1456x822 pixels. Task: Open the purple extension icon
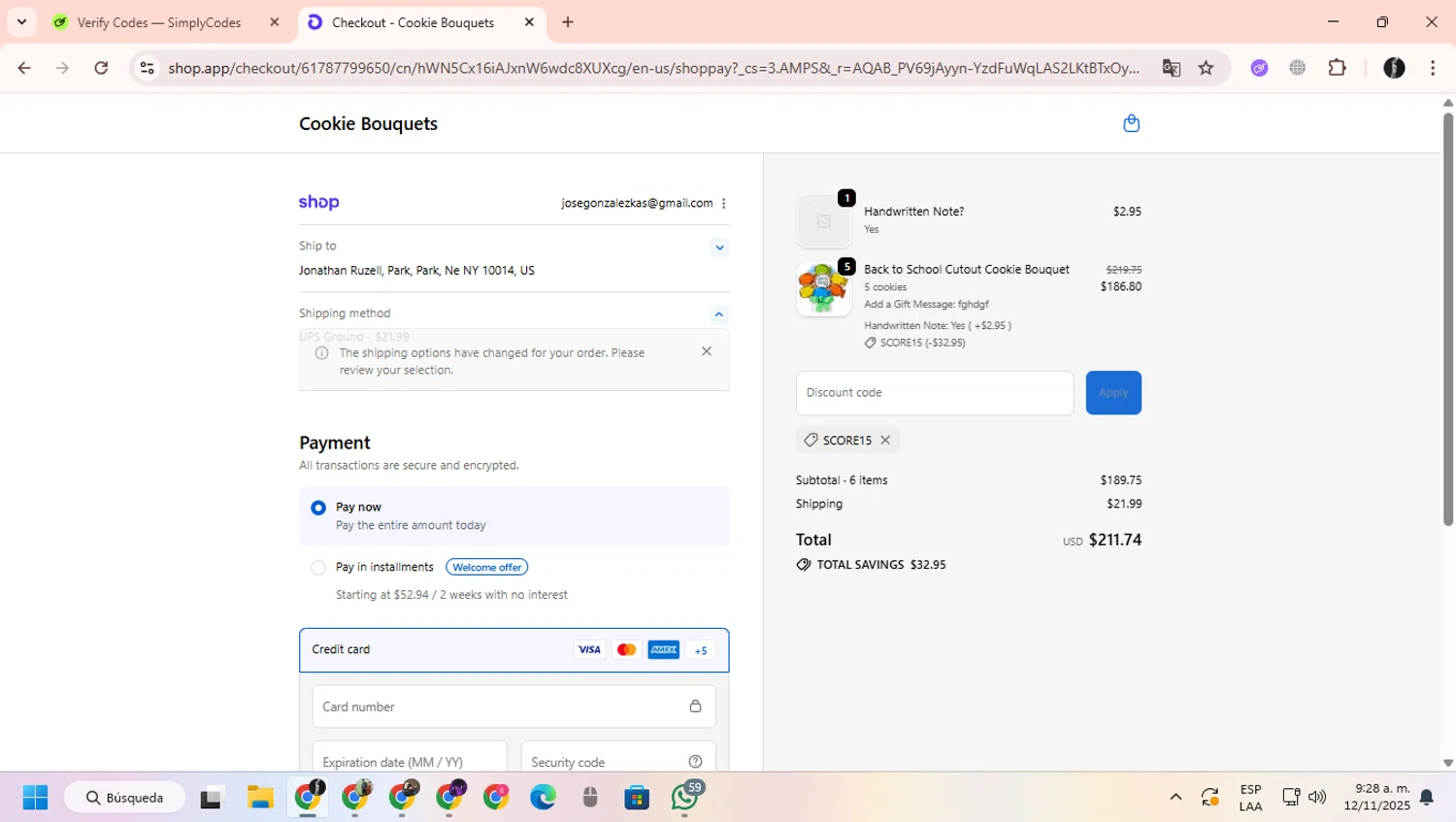coord(1259,68)
